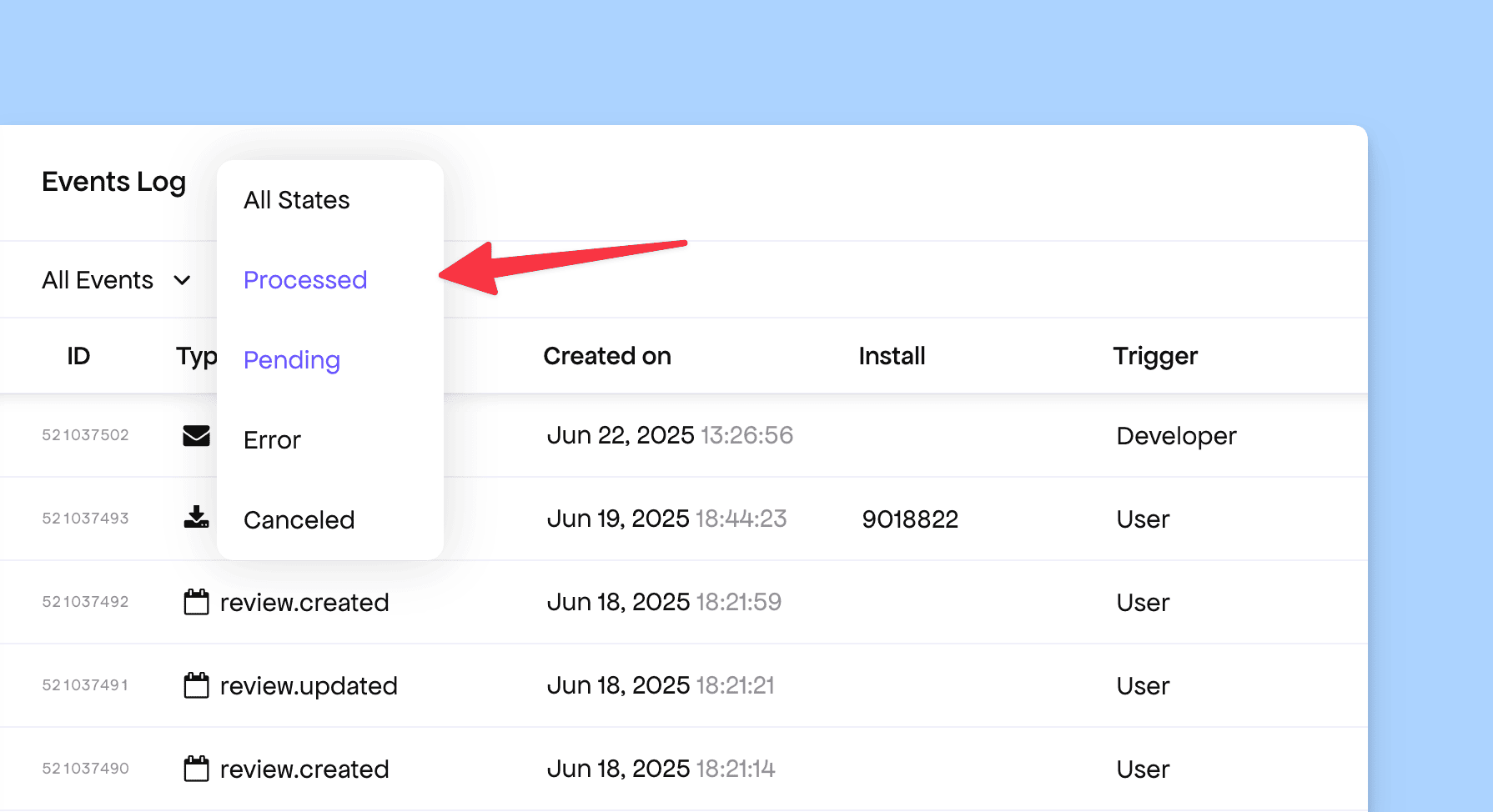Click the envelope icon in row 521037502
Viewport: 1493px width, 812px height.
(x=196, y=435)
